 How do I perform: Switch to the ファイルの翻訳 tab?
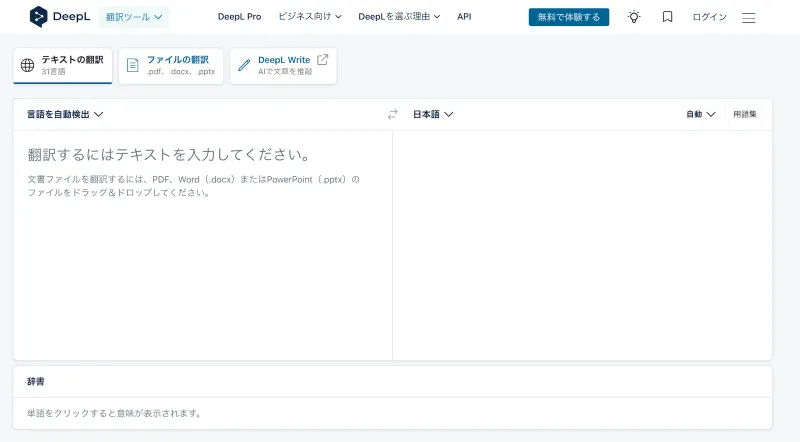click(x=171, y=66)
